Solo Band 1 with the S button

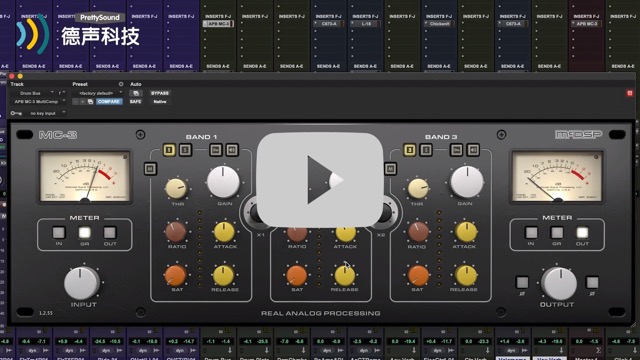pyautogui.click(x=185, y=150)
